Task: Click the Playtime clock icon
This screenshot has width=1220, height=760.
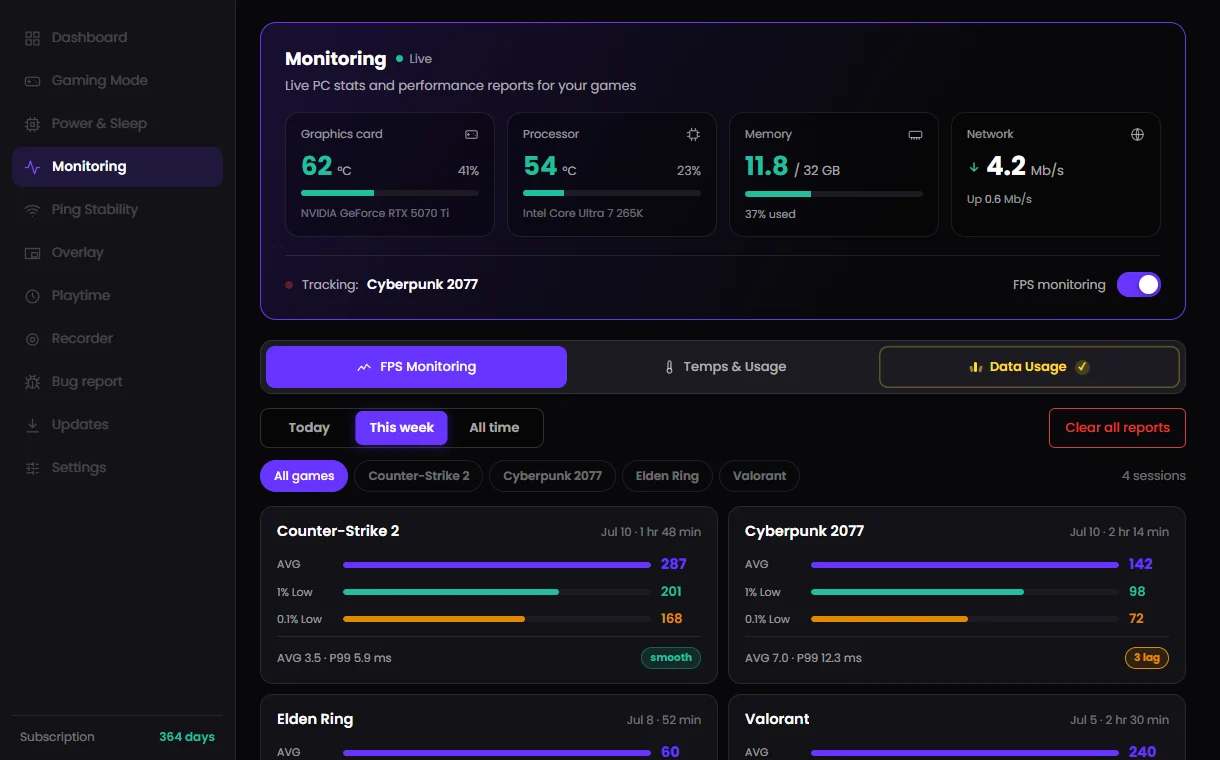Action: tap(33, 296)
